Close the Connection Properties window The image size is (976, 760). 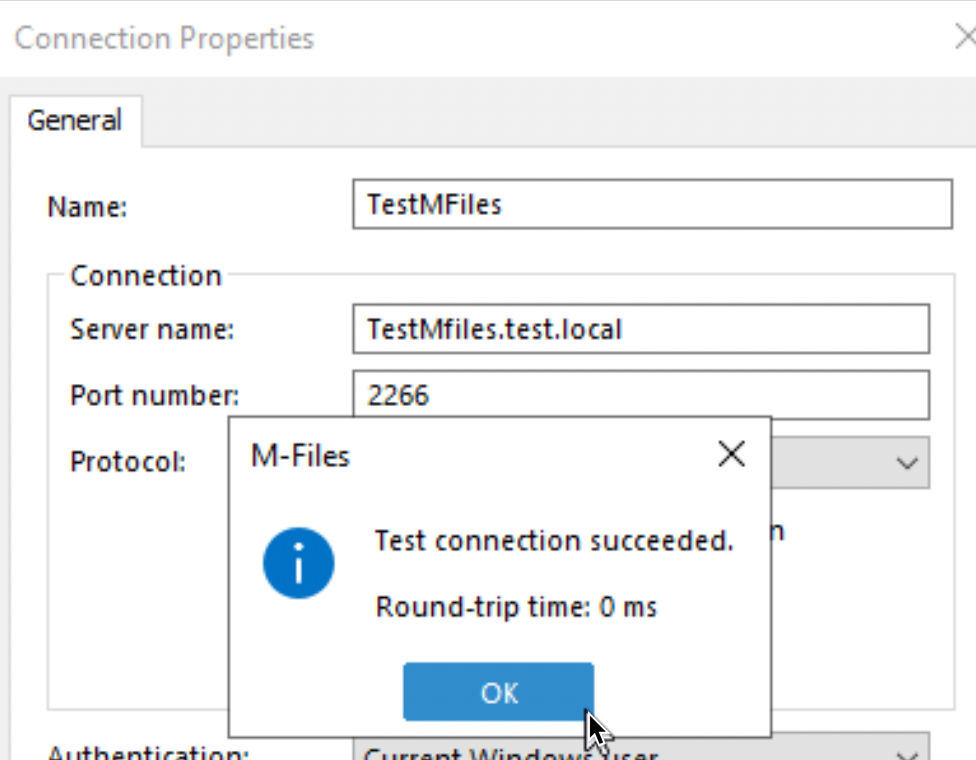coord(966,37)
